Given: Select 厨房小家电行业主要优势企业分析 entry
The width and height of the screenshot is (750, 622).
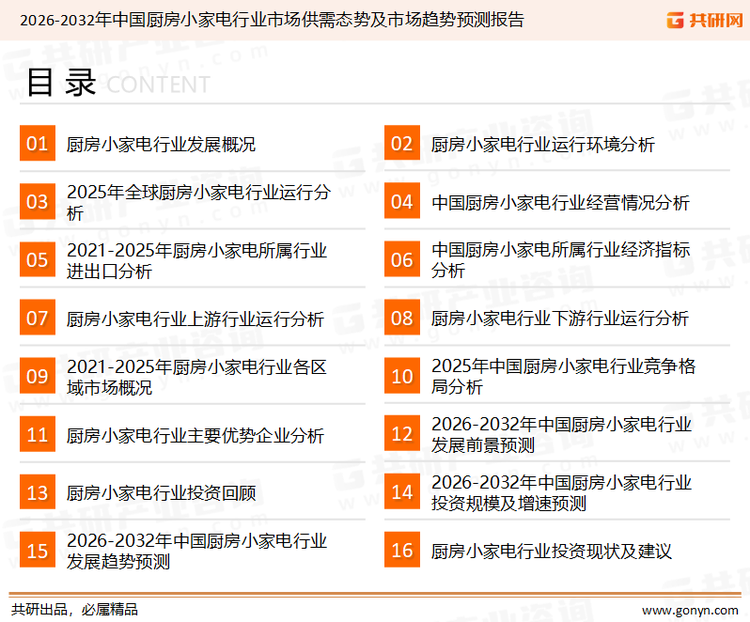Looking at the screenshot, I should click(x=195, y=435).
